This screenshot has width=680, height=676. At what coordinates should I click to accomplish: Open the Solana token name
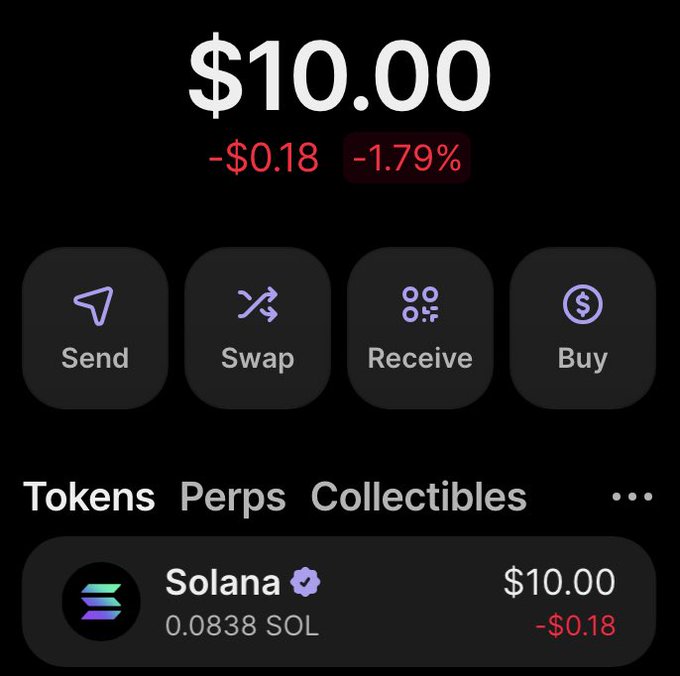pos(222,582)
